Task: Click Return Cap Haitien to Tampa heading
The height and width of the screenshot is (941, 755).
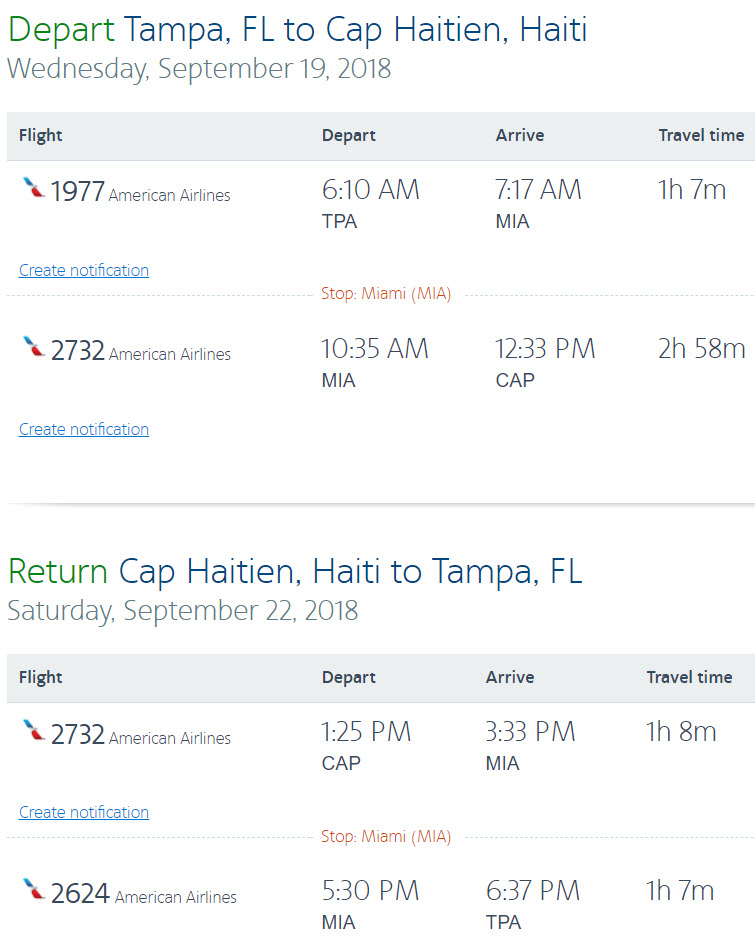Action: [295, 571]
